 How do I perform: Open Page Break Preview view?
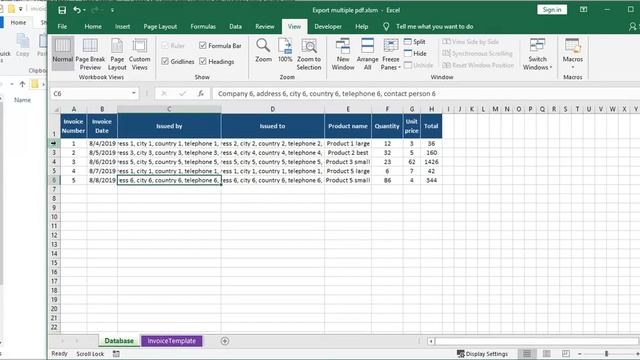(x=90, y=53)
